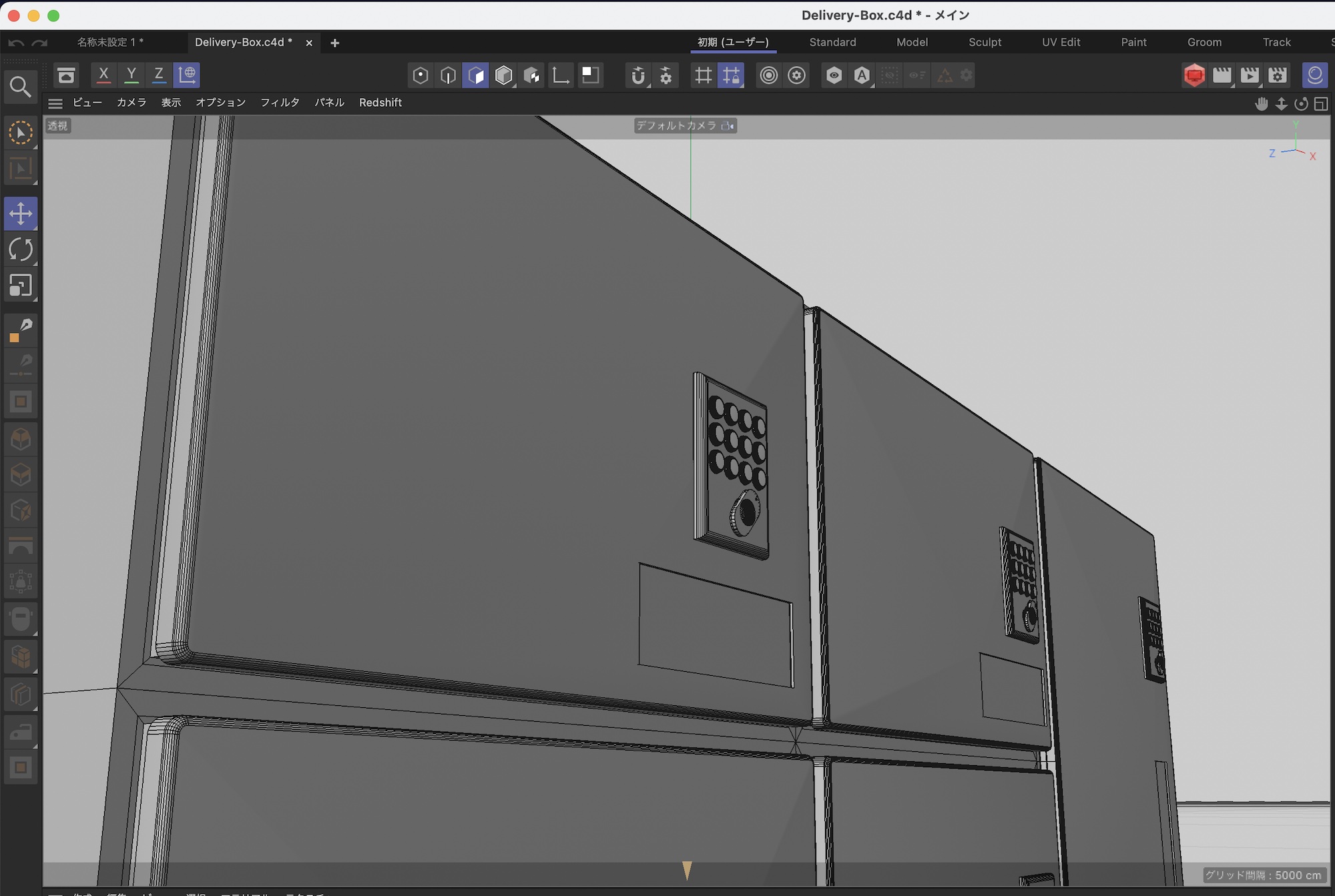Open the Redshift render view
This screenshot has width=1335, height=896.
pos(1194,75)
